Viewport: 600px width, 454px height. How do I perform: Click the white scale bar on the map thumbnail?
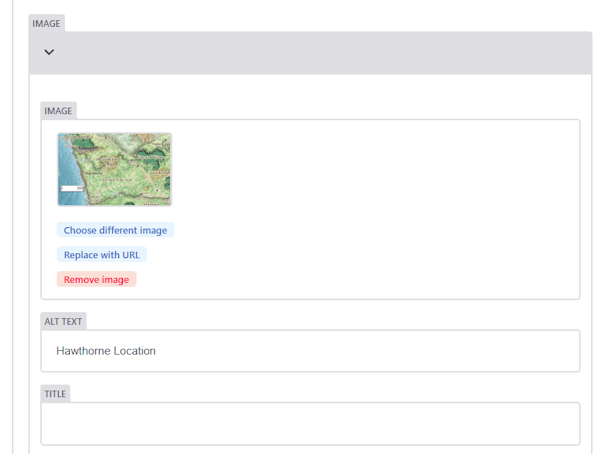coord(71,188)
